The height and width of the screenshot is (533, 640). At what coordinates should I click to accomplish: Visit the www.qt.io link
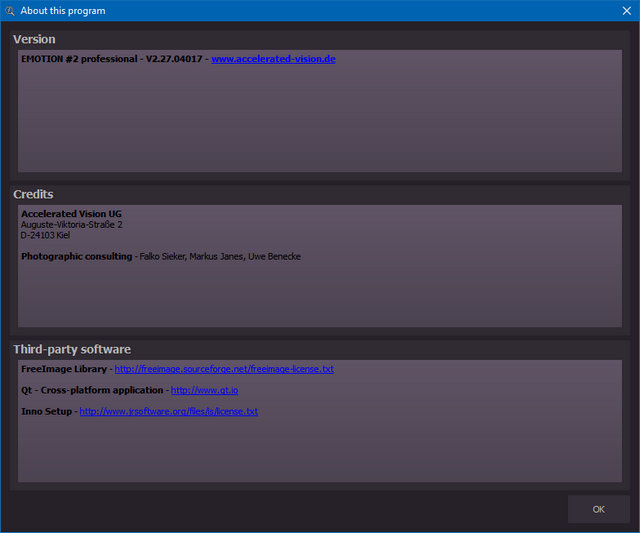click(204, 390)
